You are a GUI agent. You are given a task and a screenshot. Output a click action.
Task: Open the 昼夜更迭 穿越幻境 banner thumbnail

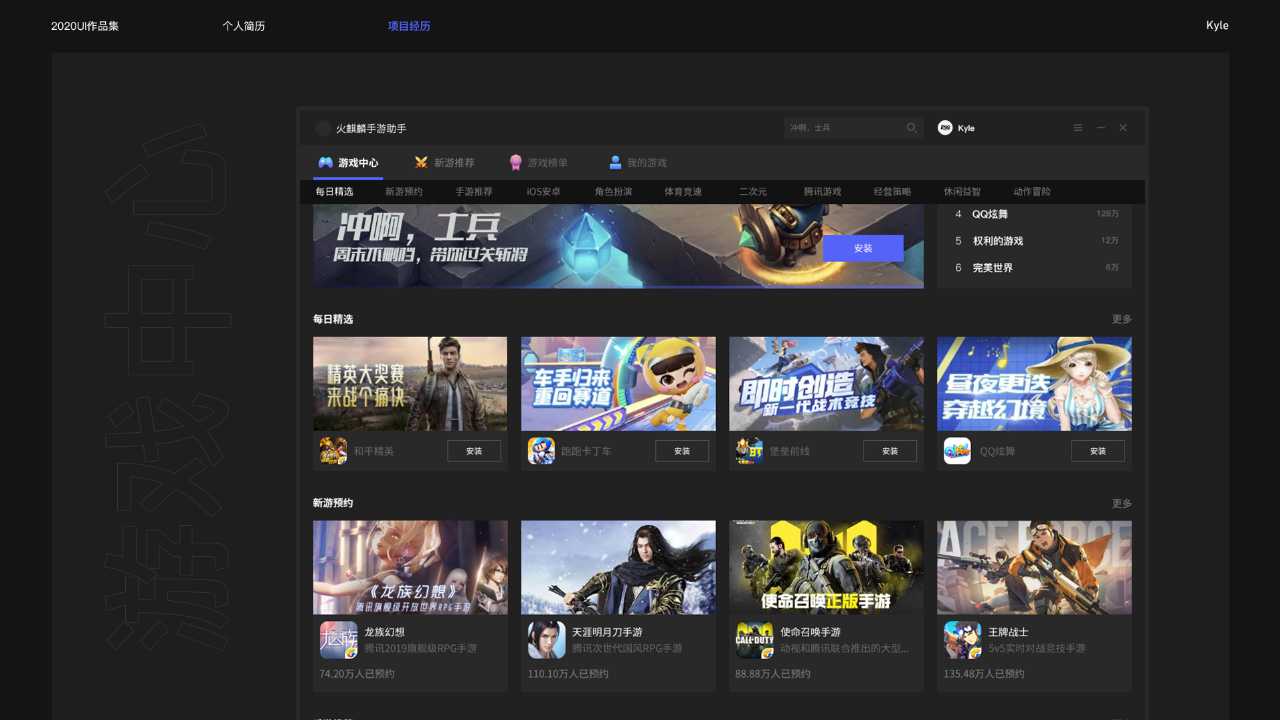tap(1034, 384)
